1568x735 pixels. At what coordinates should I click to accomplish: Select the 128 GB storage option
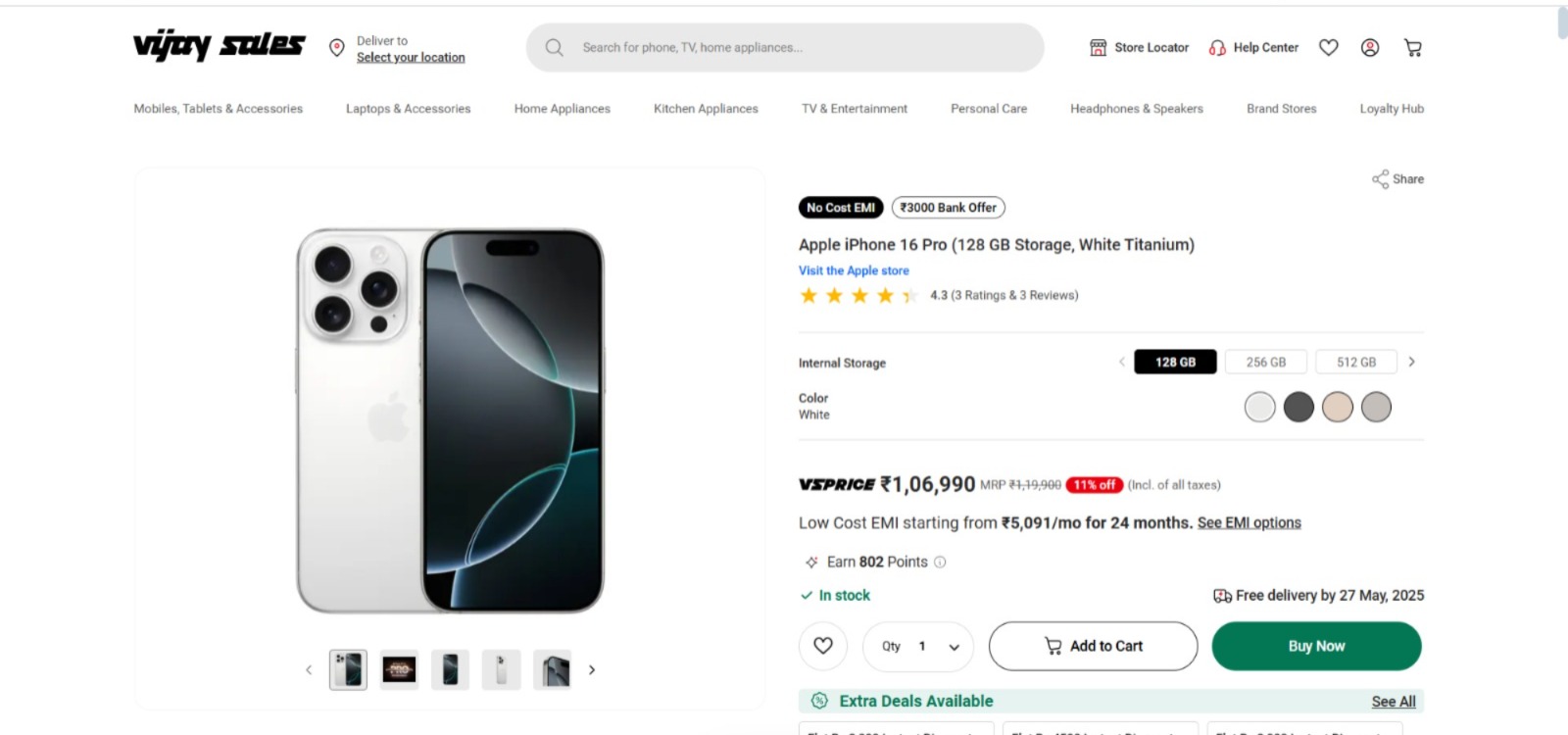1175,362
